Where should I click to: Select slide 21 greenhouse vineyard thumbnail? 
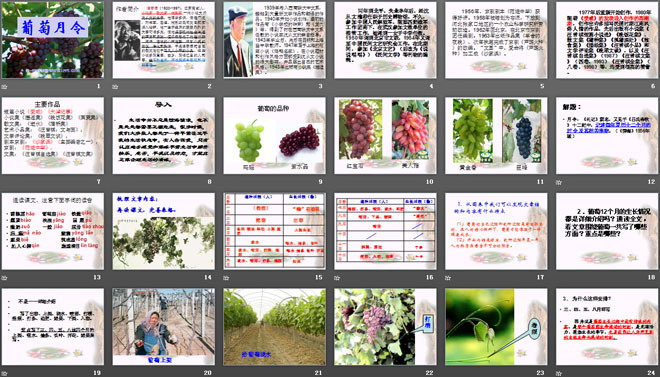(274, 327)
